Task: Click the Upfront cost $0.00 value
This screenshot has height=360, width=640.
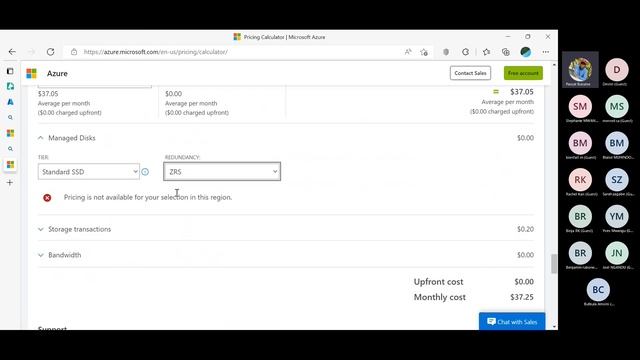Action: pyautogui.click(x=524, y=282)
